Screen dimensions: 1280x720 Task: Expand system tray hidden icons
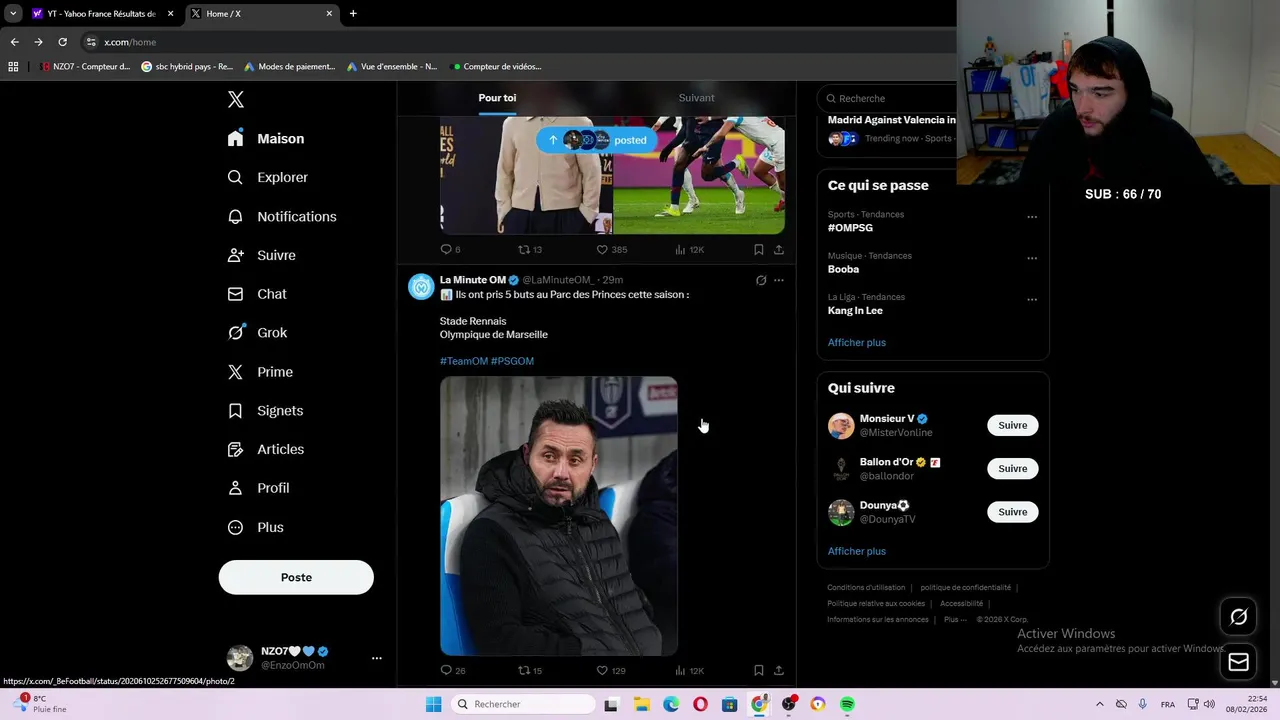pos(1099,704)
